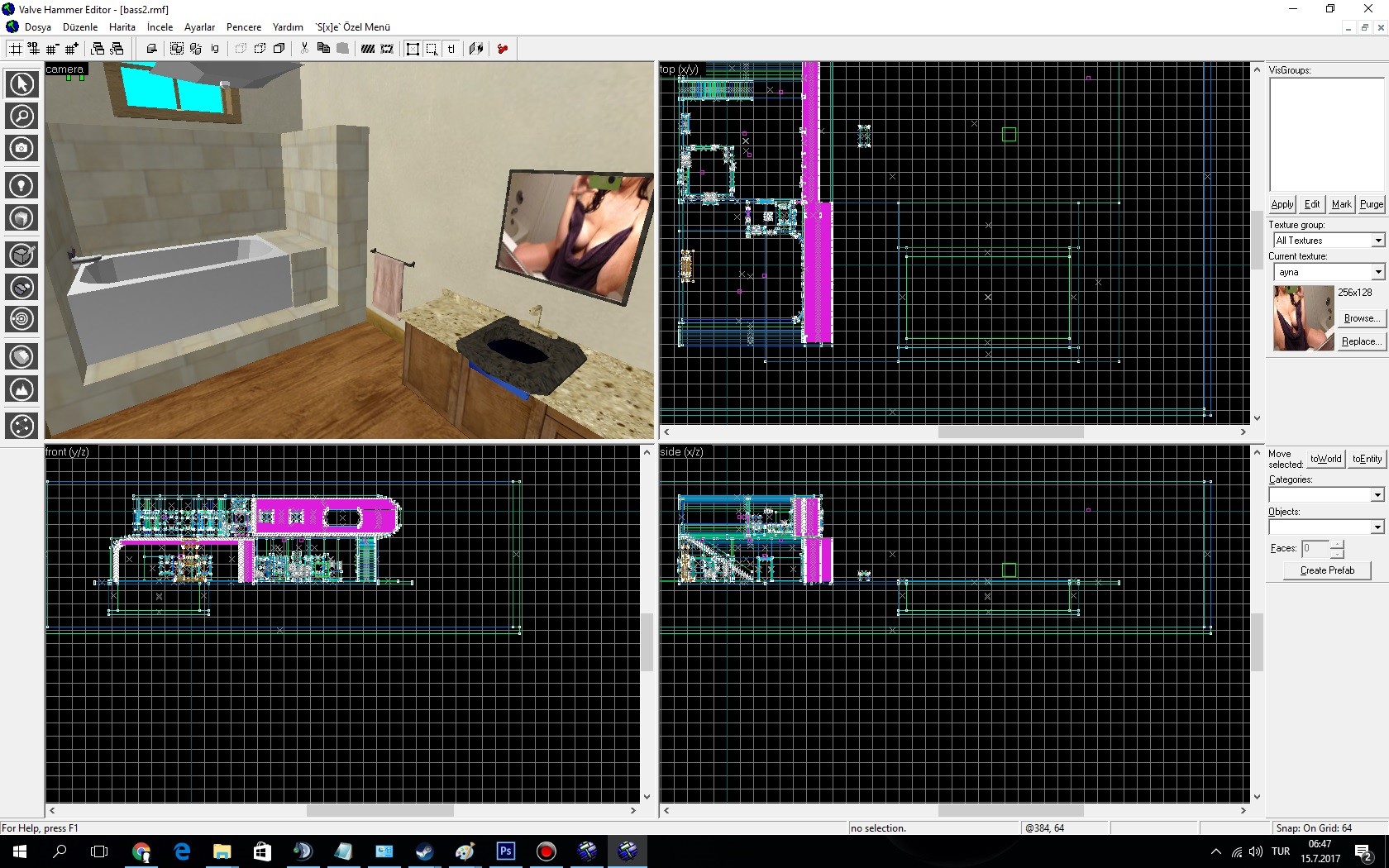Click the VisGroups Apply button

click(1282, 204)
